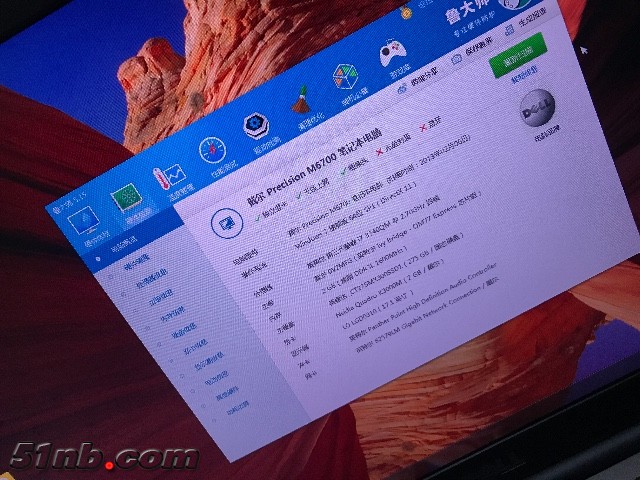Click the last red-X status item

pos(430,125)
